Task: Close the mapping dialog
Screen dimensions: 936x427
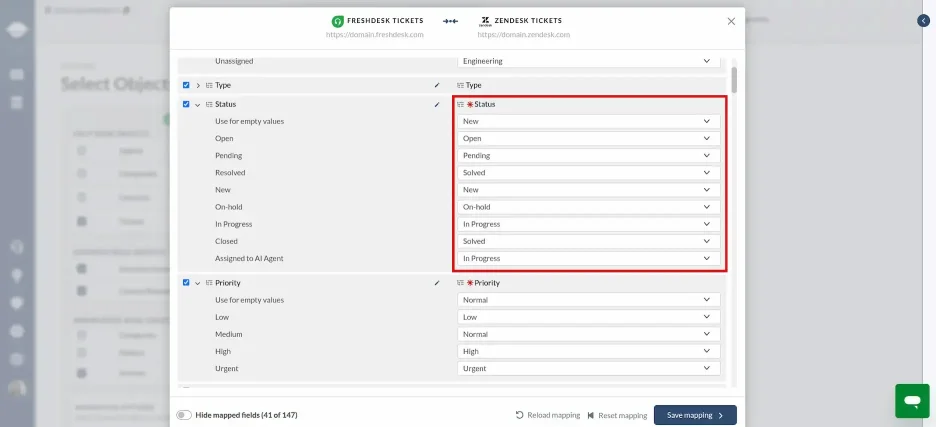Action: tap(731, 21)
